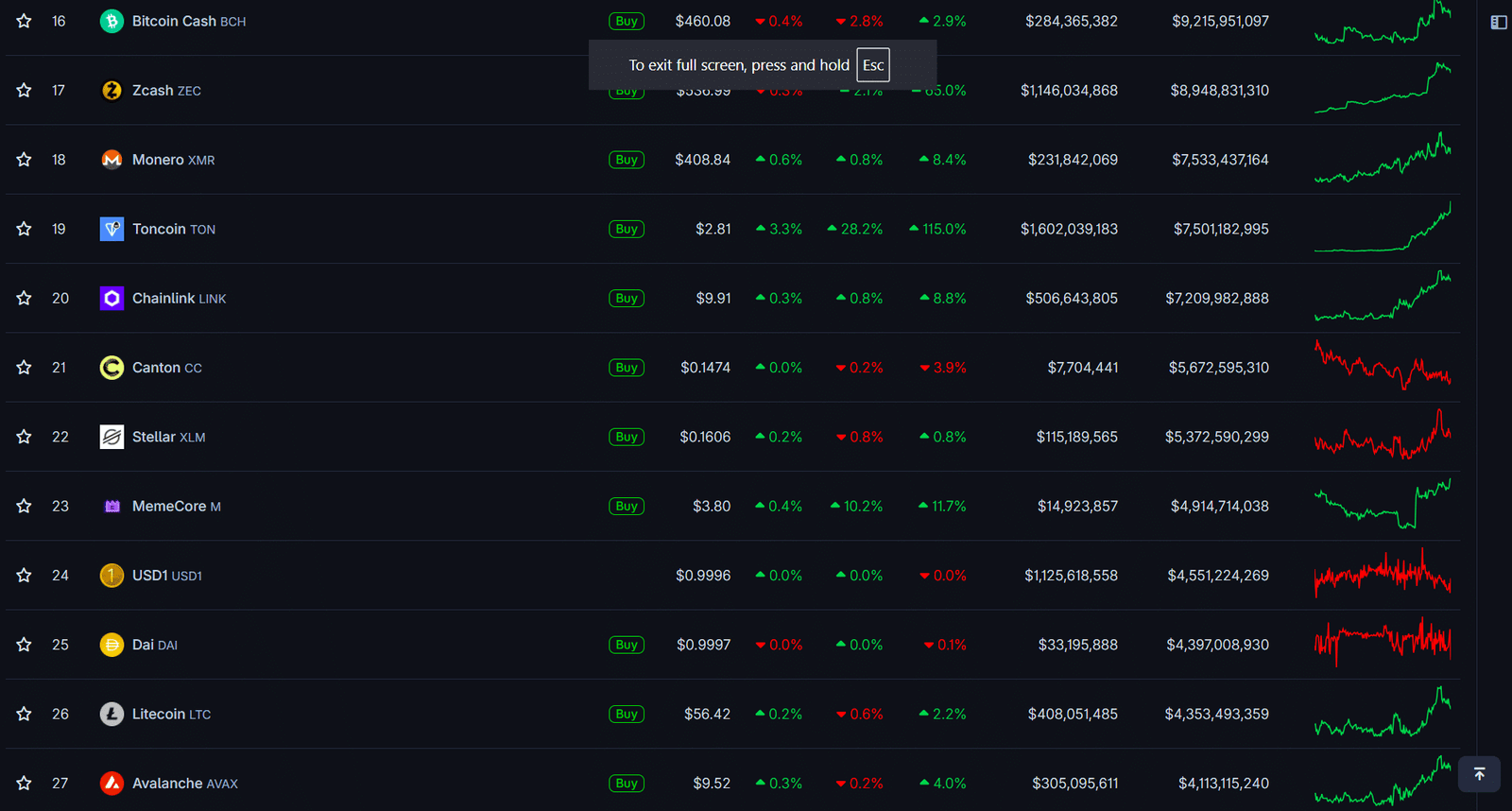This screenshot has height=811, width=1512.
Task: Buy Toncoin via Buy button
Action: click(627, 229)
